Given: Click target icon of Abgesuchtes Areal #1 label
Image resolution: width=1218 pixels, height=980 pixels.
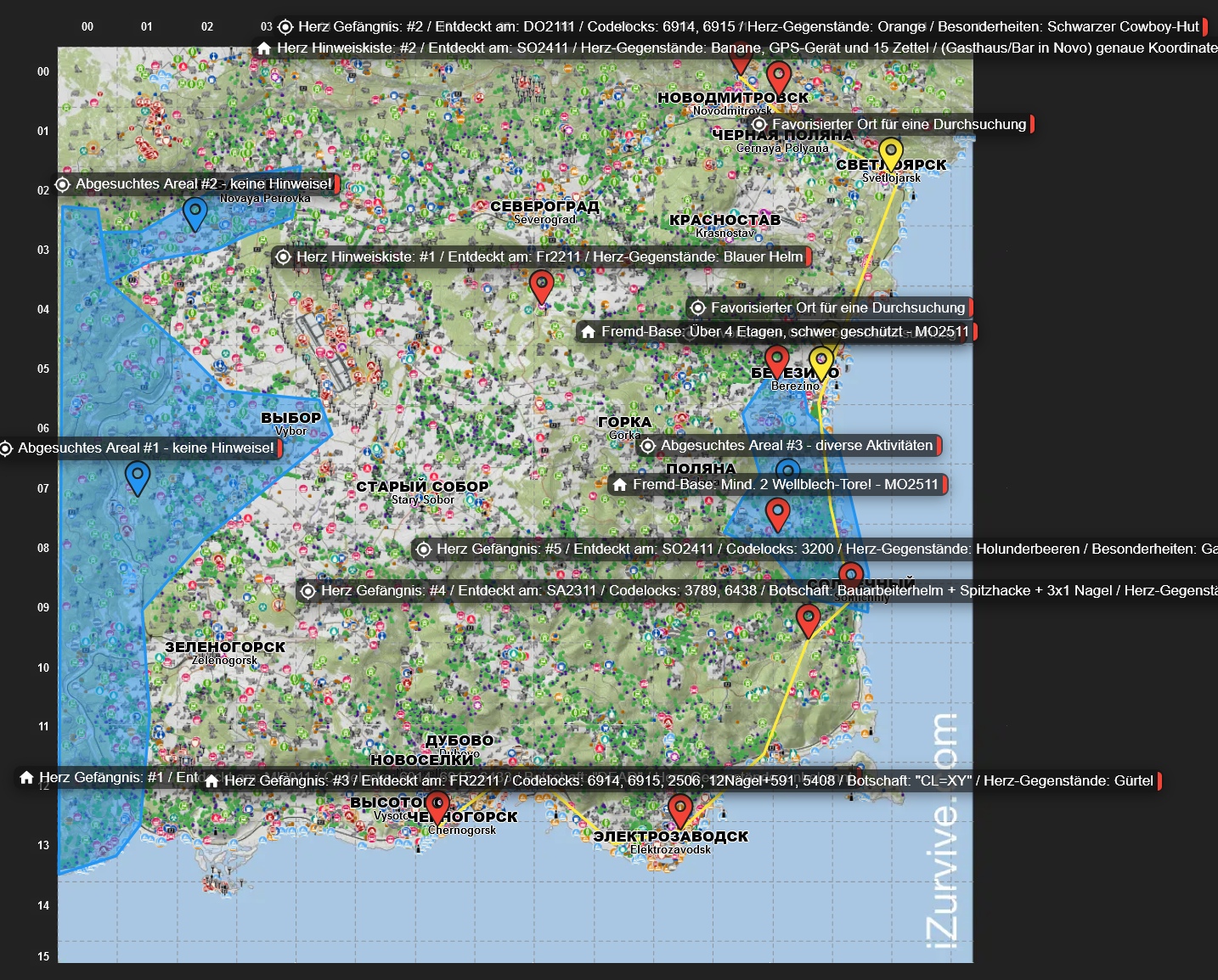Looking at the screenshot, I should (x=6, y=448).
